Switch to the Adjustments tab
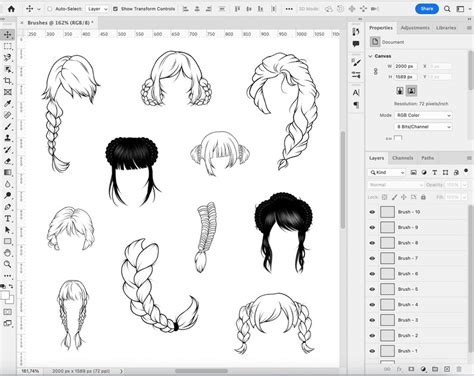Image resolution: width=474 pixels, height=376 pixels. tap(415, 28)
